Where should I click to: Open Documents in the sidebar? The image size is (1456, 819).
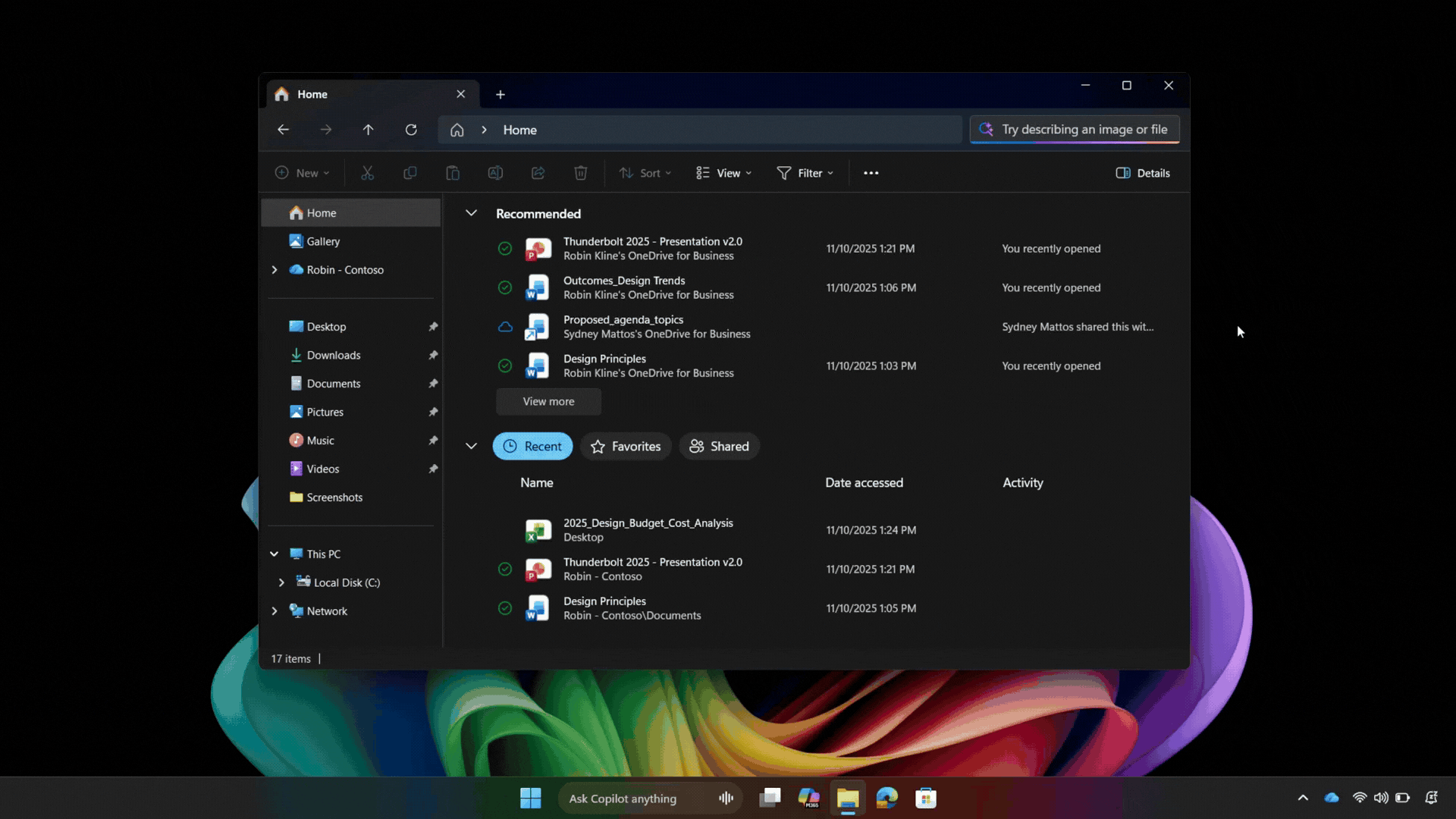coord(351,384)
